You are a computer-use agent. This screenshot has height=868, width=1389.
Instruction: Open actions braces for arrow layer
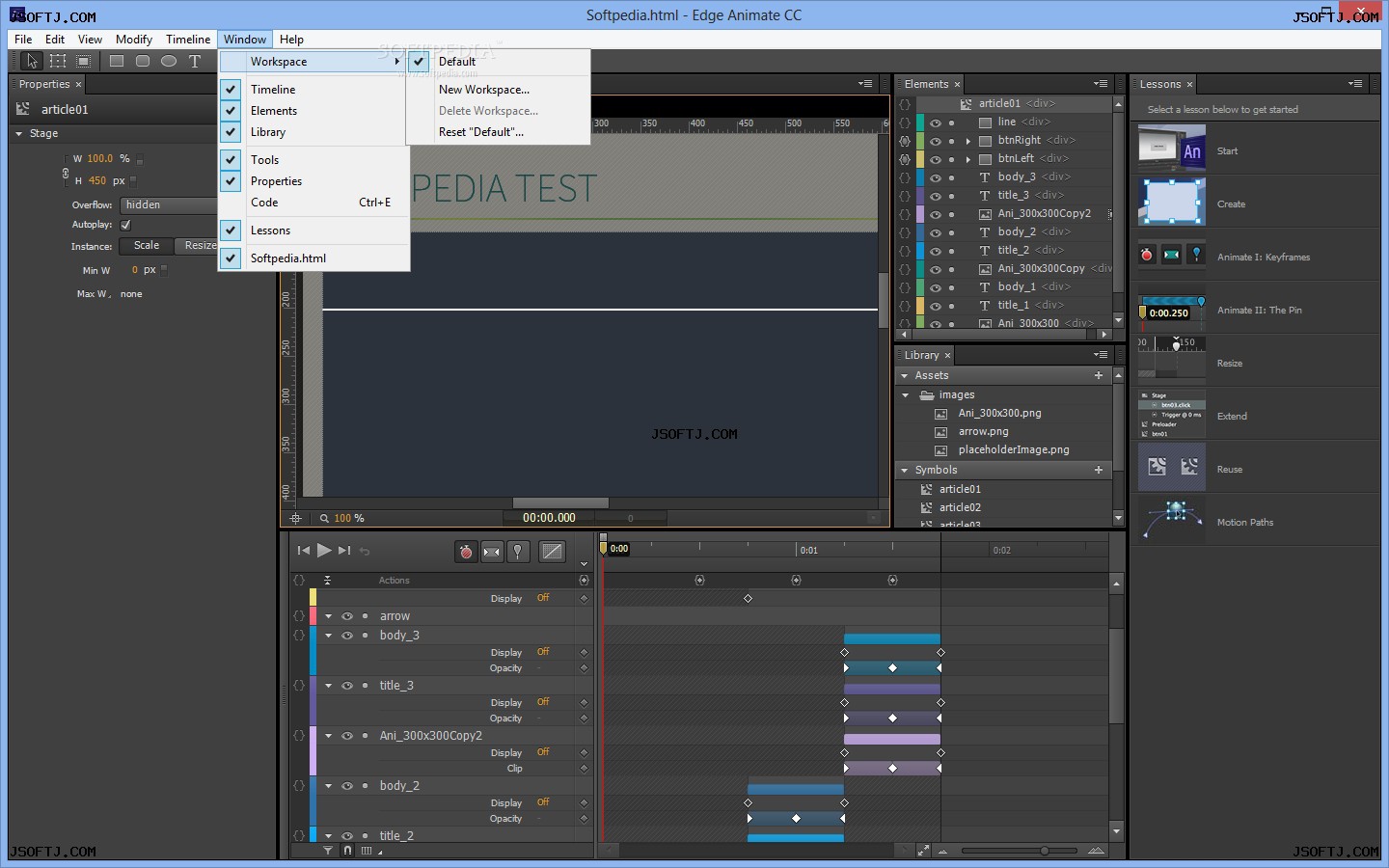click(299, 616)
